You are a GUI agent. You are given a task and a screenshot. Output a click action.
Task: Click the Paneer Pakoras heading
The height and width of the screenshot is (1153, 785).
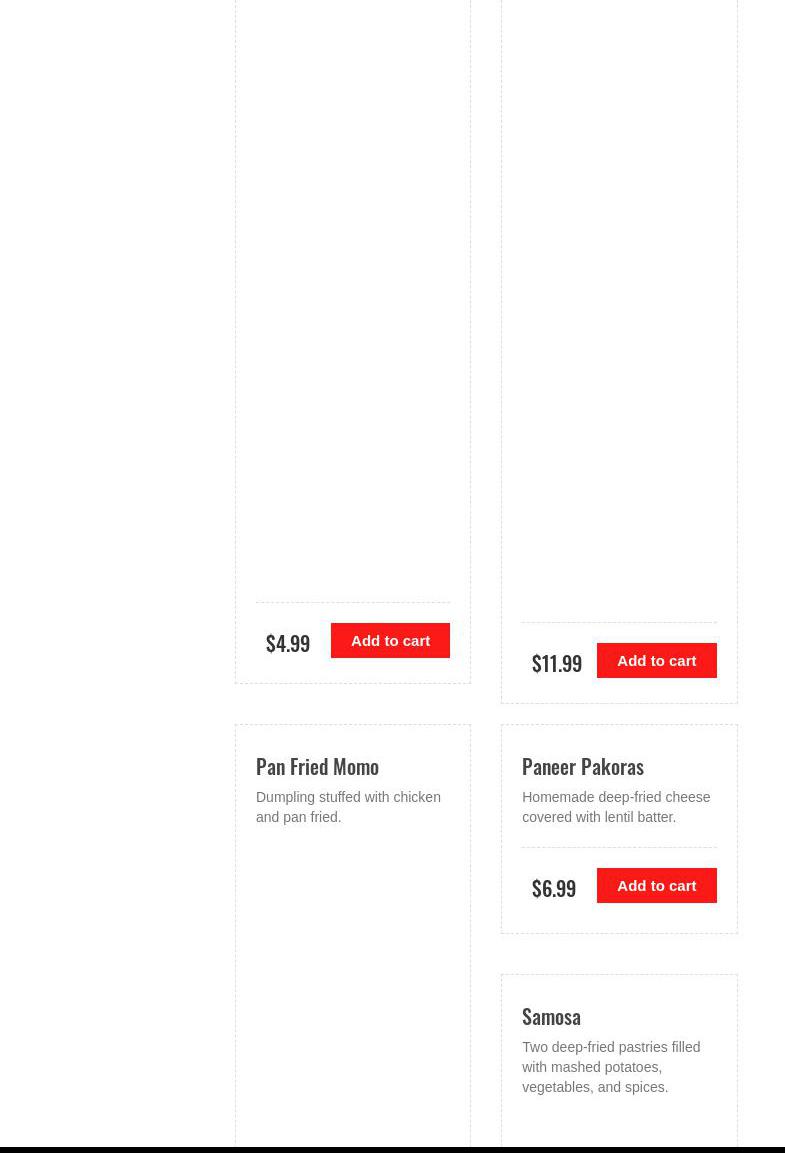tap(583, 767)
